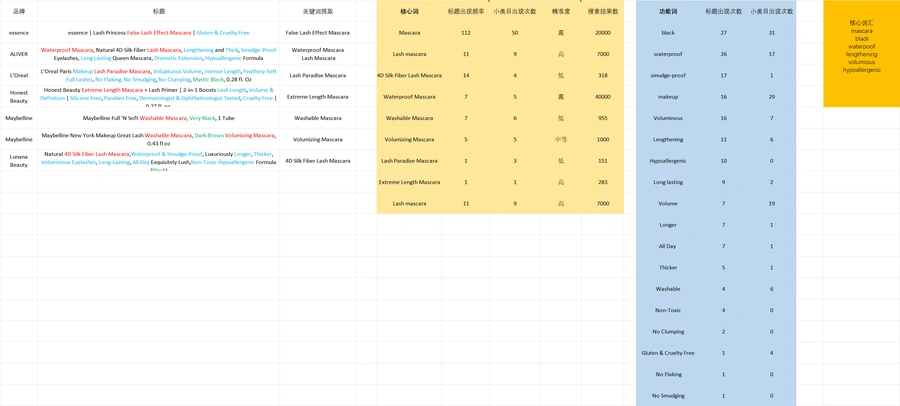Click the Maybelline New York Great Lash title
Image resolution: width=900 pixels, height=406 pixels.
click(158, 139)
